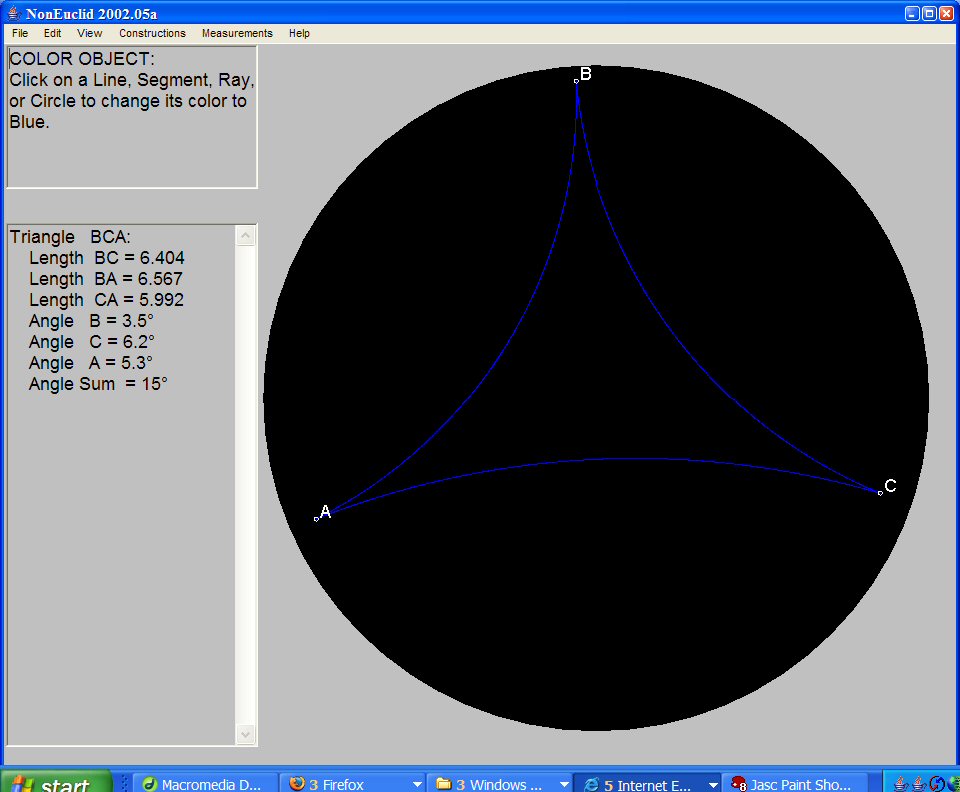
Task: Click the 'Length BC = 6.404' line
Action: (107, 258)
